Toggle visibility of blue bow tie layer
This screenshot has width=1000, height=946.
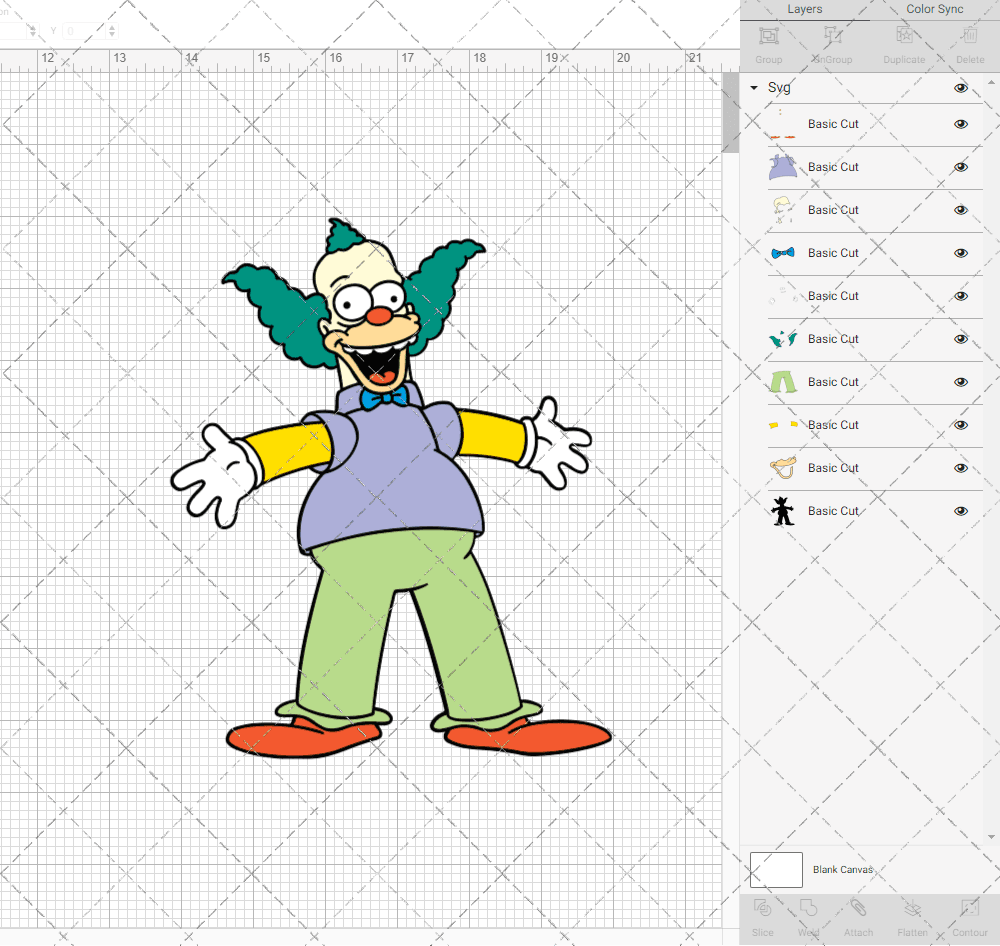(x=960, y=253)
